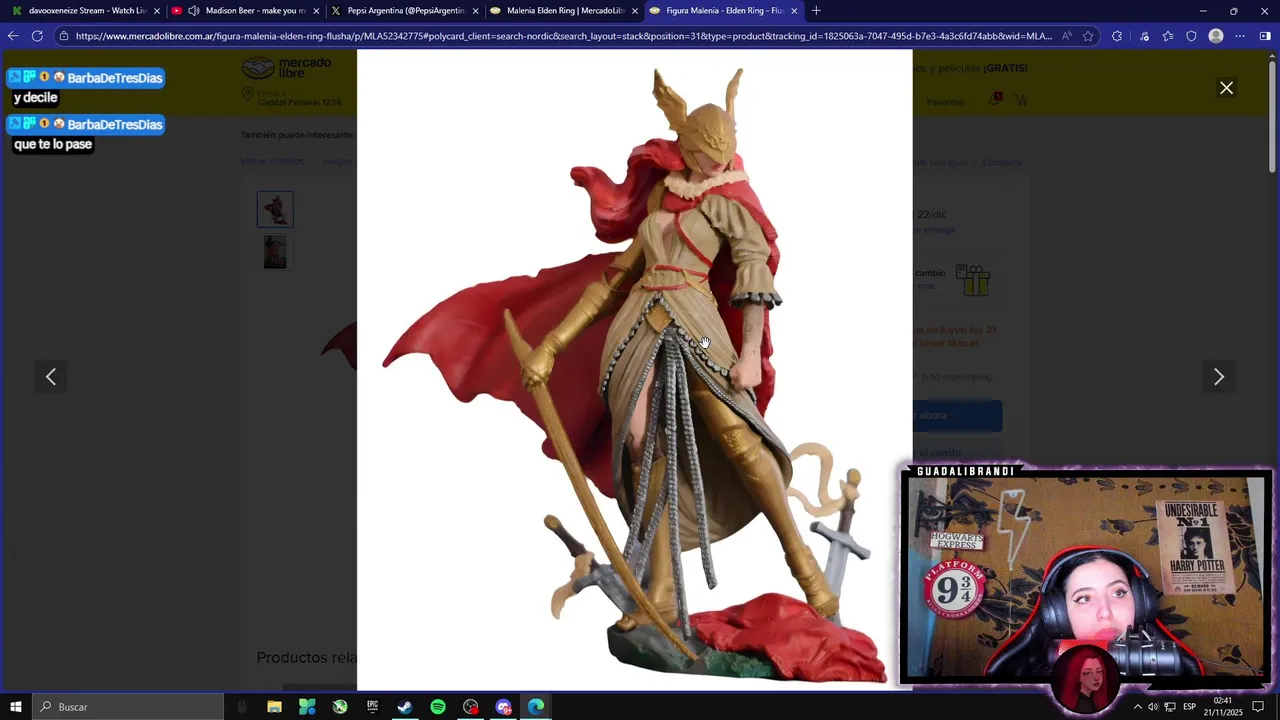Close the Pepsi Argentina tab

[475, 11]
